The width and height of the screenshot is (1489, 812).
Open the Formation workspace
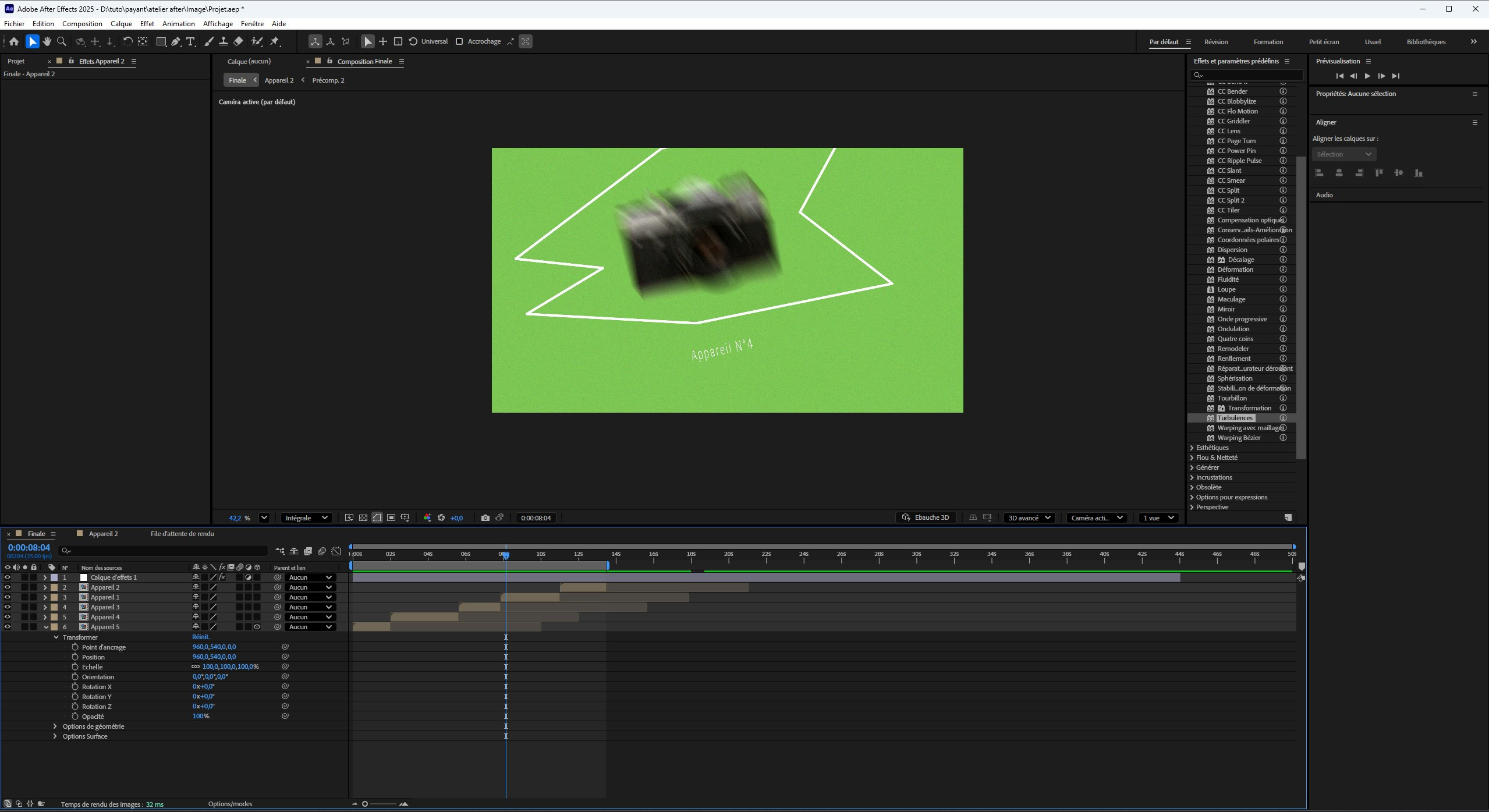pyautogui.click(x=1268, y=42)
